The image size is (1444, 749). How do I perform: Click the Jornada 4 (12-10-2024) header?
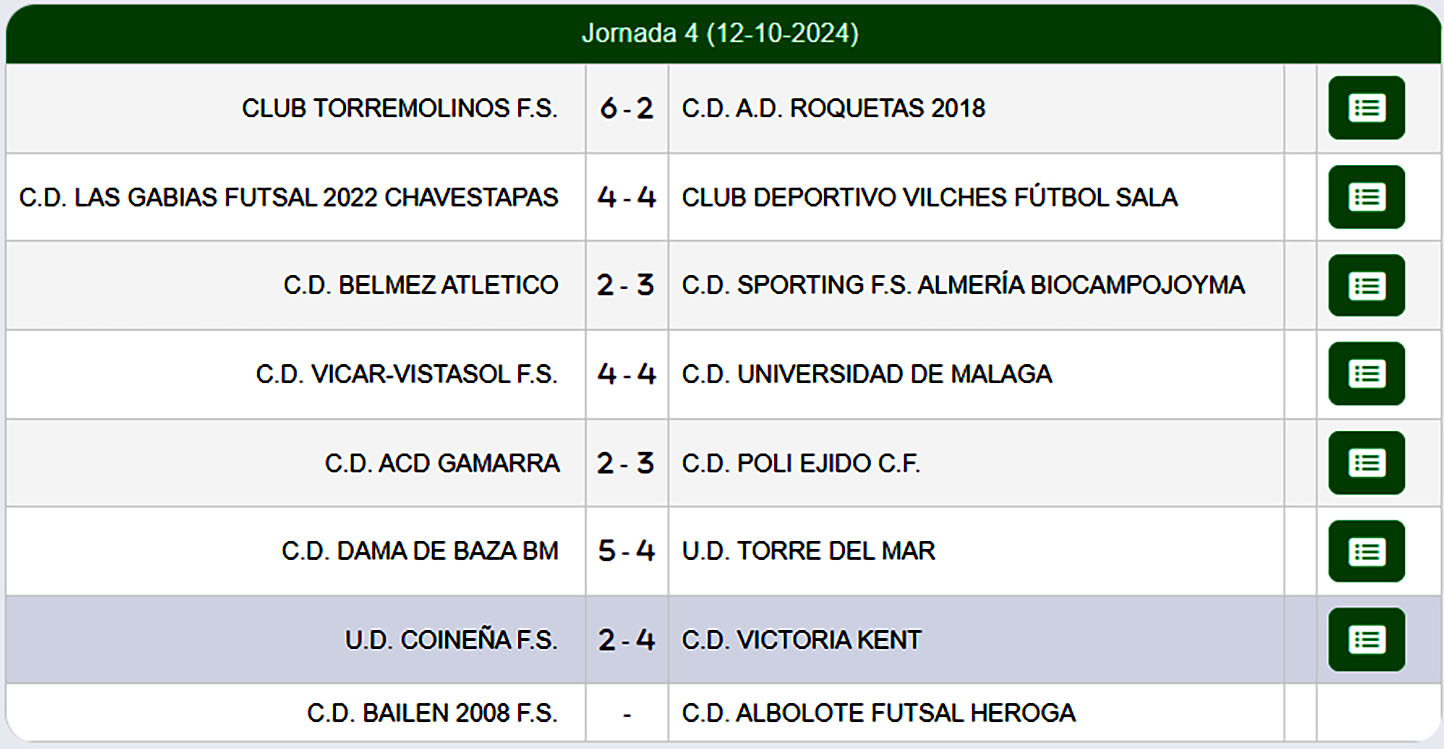tap(720, 34)
